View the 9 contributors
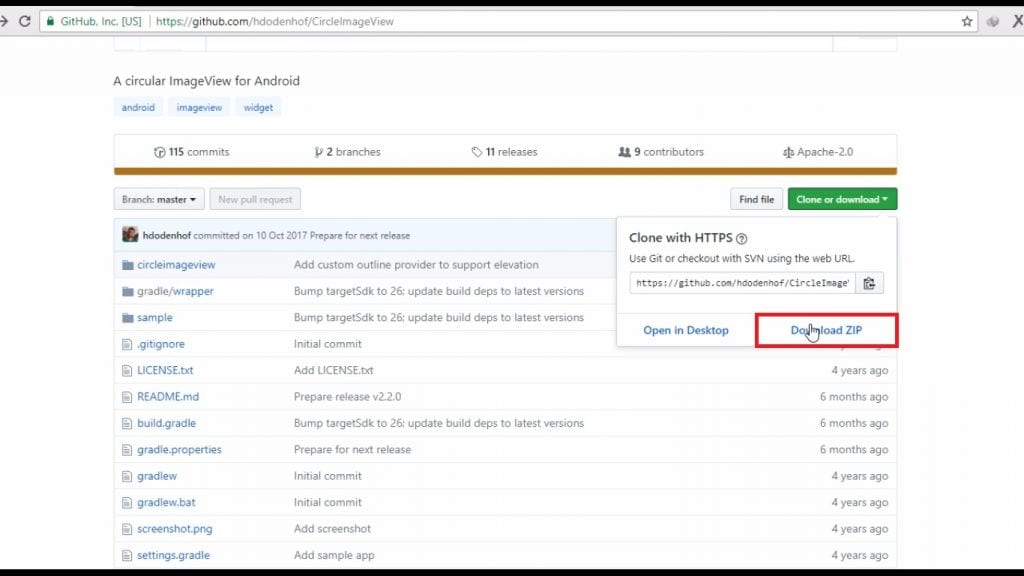 (x=661, y=152)
